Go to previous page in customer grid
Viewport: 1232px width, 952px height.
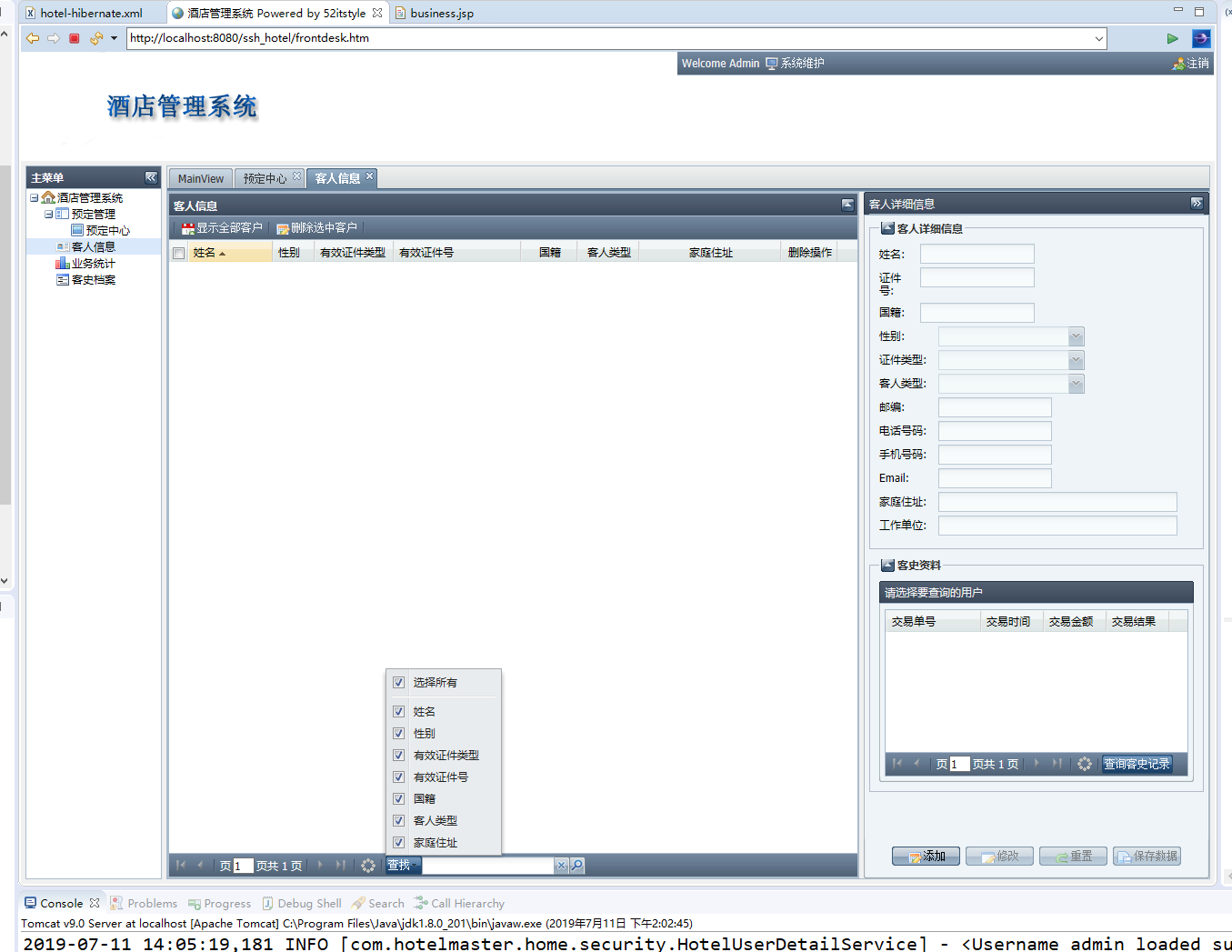pyautogui.click(x=200, y=866)
